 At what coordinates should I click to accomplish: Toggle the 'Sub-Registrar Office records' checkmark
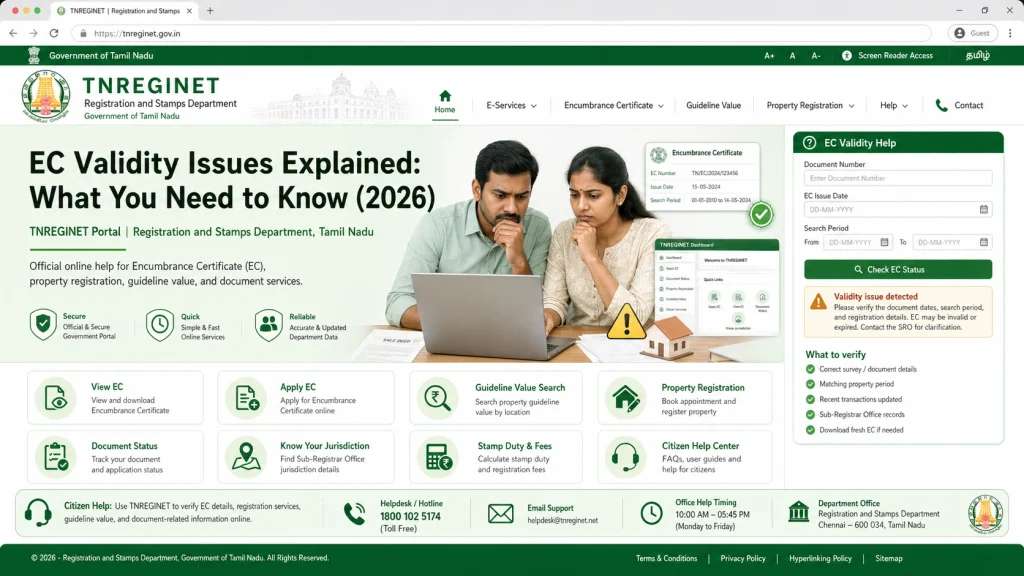810,414
